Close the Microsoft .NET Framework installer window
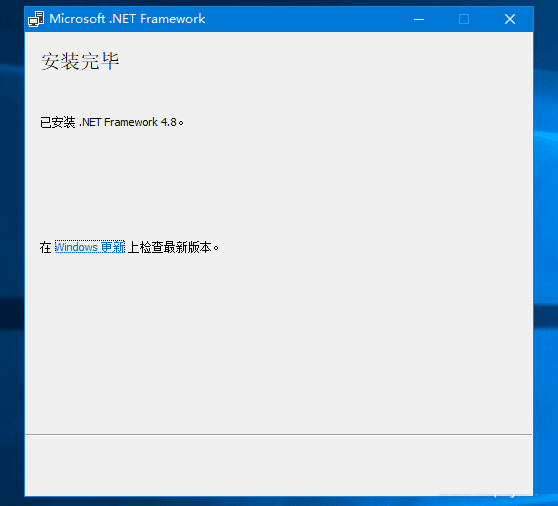558x506 pixels. tap(510, 19)
